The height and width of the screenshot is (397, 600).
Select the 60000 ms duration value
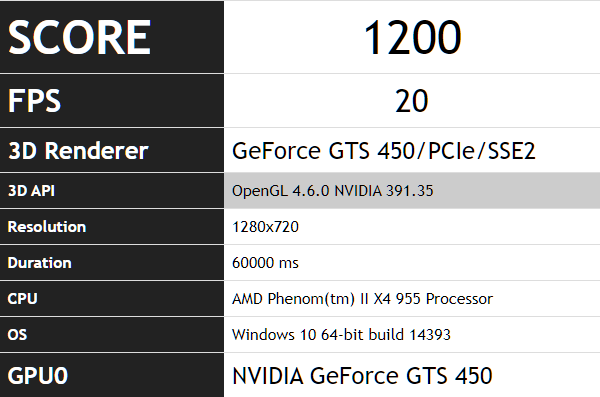click(265, 263)
